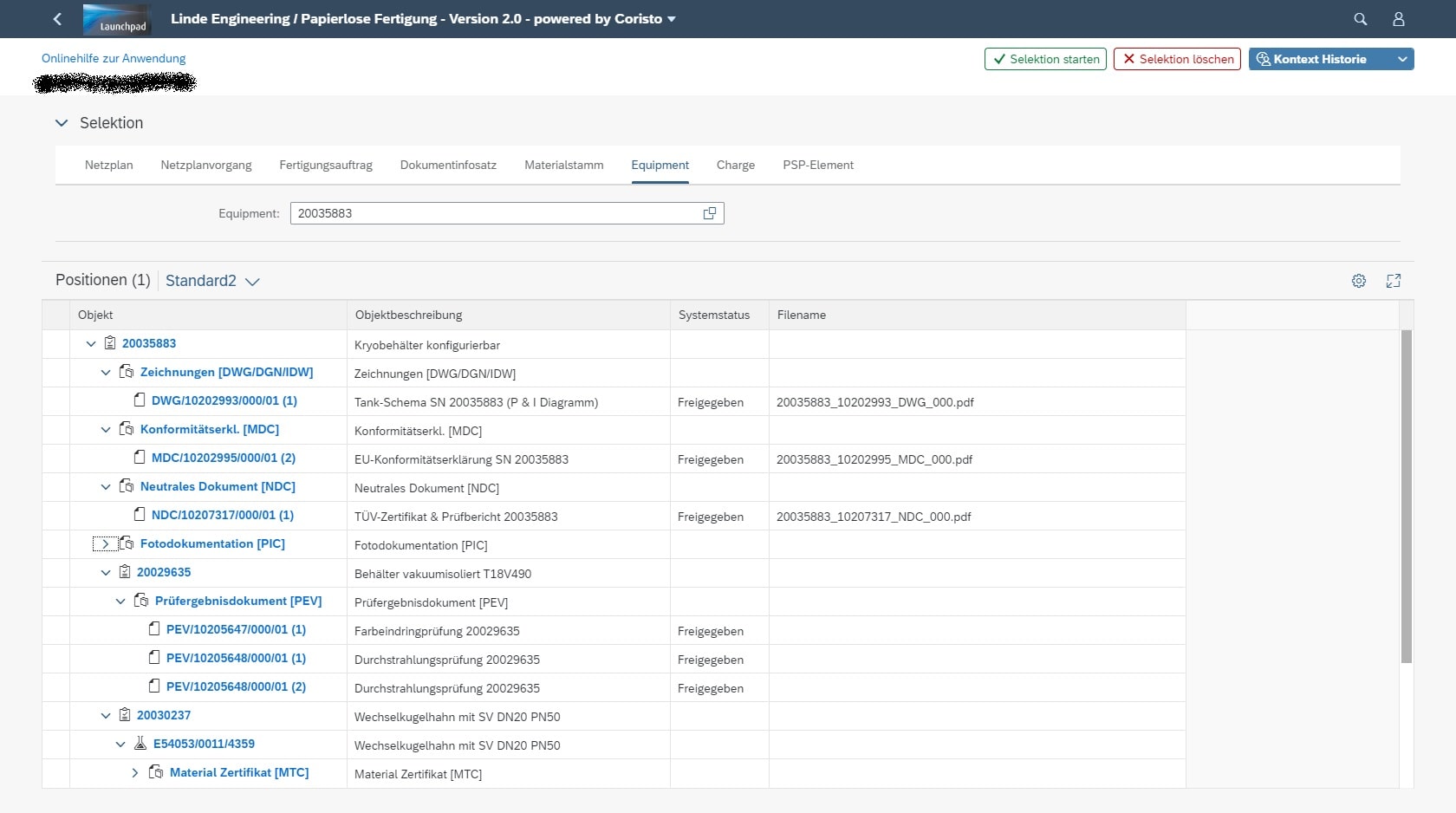The height and width of the screenshot is (813, 1456).
Task: Click document icon of PEV/10205648/000/01 (1)
Action: pyautogui.click(x=154, y=658)
